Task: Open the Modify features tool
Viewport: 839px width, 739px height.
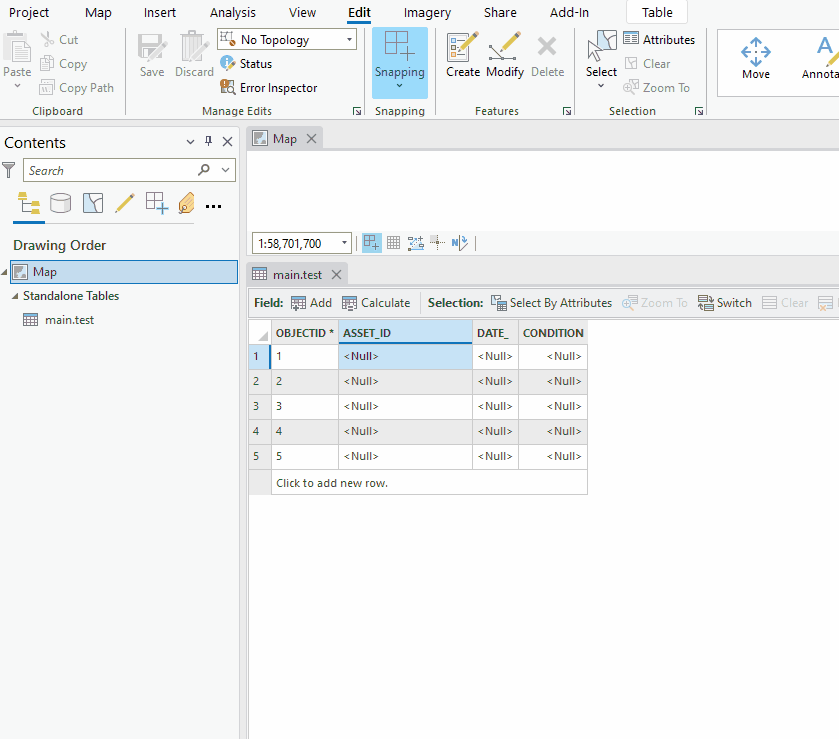Action: (505, 56)
